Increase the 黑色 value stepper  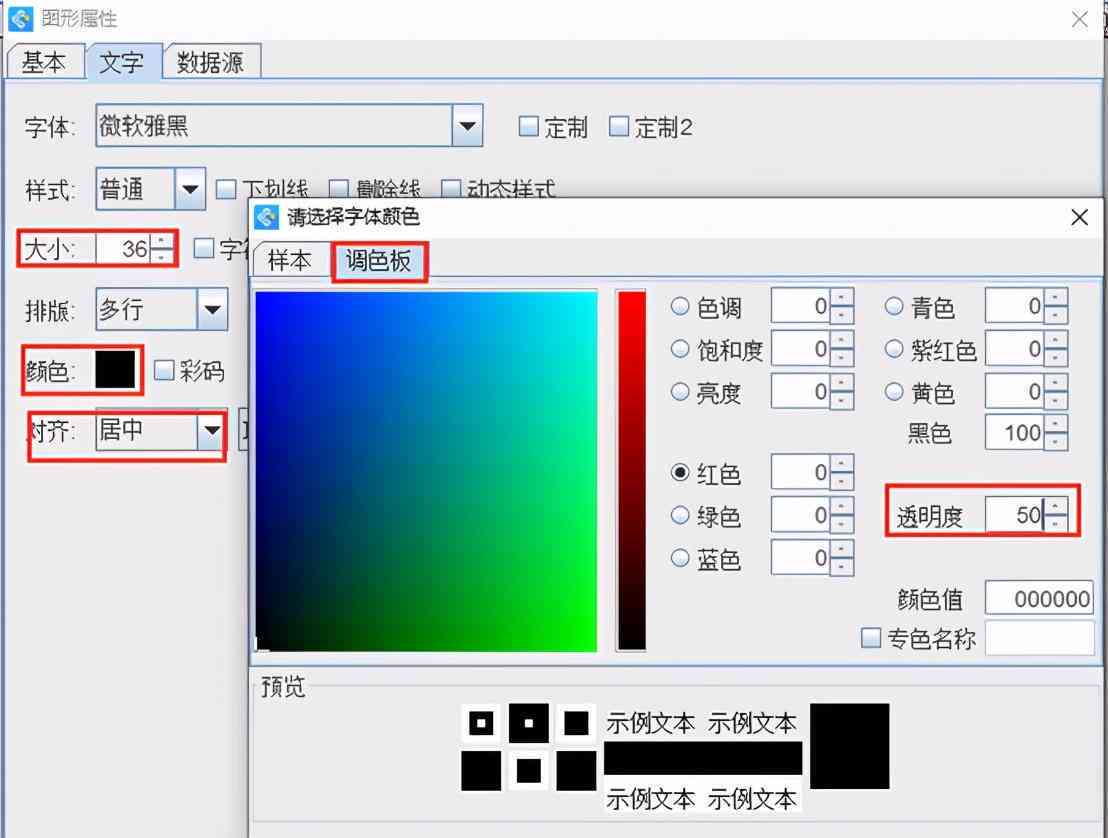(1055, 424)
